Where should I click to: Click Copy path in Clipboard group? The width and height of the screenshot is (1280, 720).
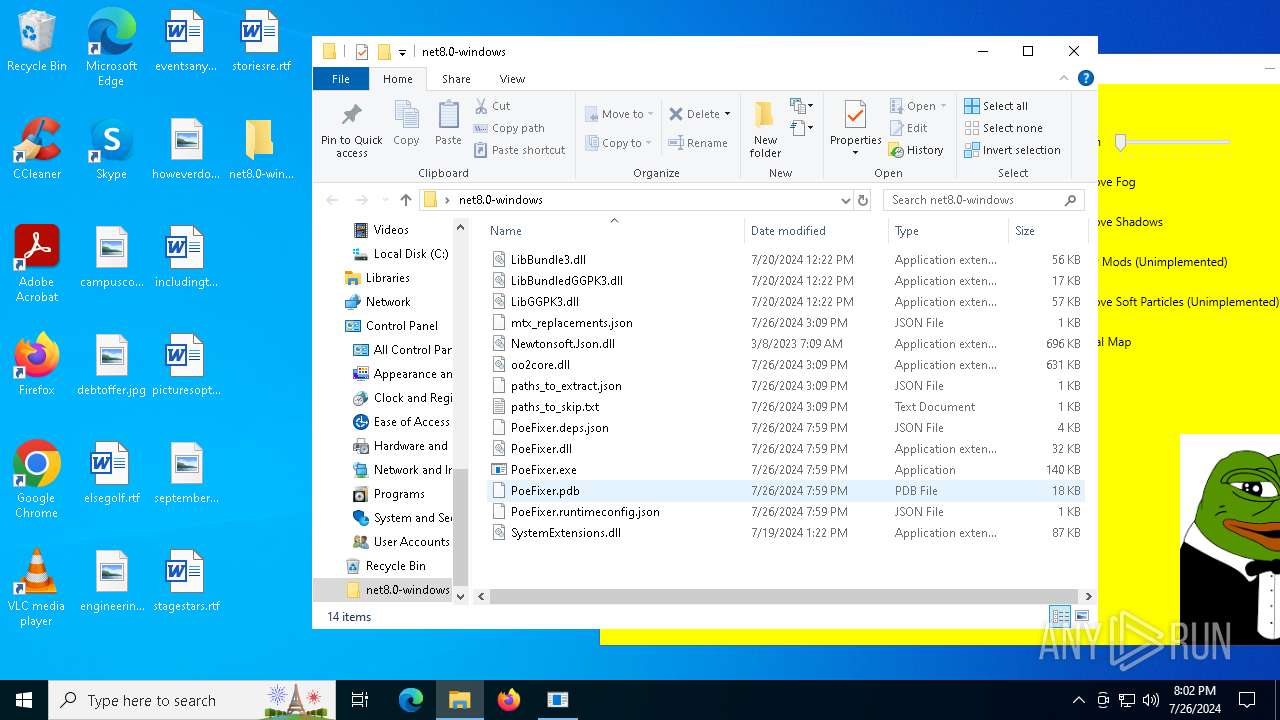pyautogui.click(x=509, y=128)
